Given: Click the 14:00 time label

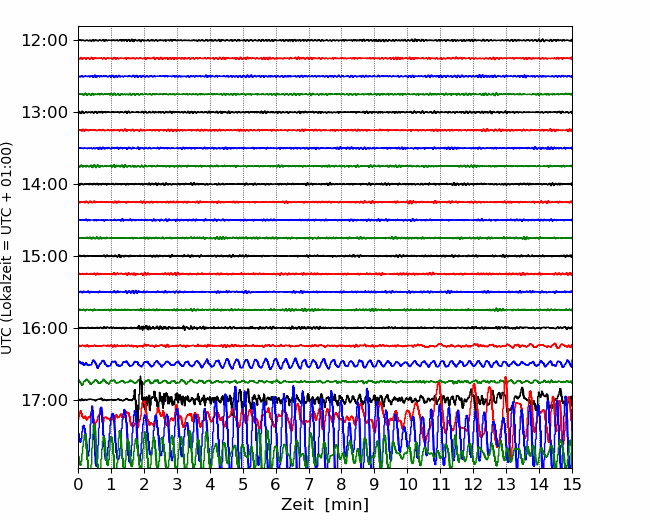Looking at the screenshot, I should 44,184.
